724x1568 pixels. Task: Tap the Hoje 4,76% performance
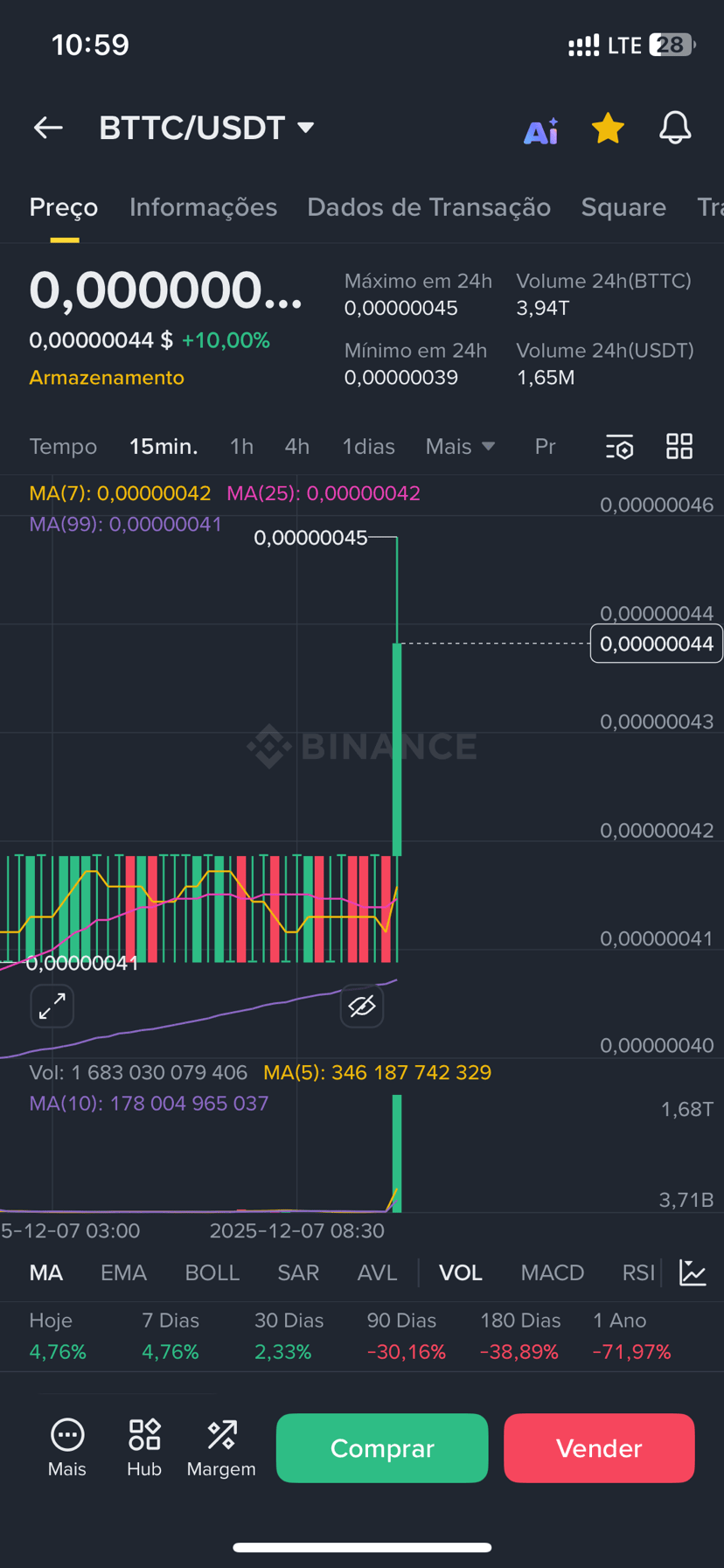(58, 1336)
